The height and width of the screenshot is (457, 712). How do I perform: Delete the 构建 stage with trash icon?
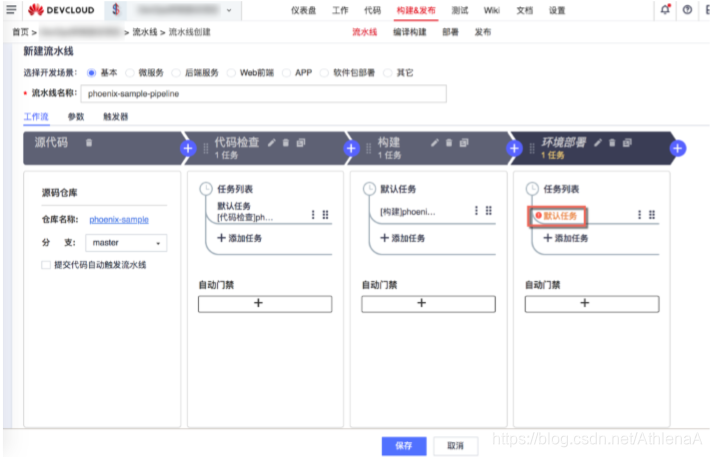449,143
